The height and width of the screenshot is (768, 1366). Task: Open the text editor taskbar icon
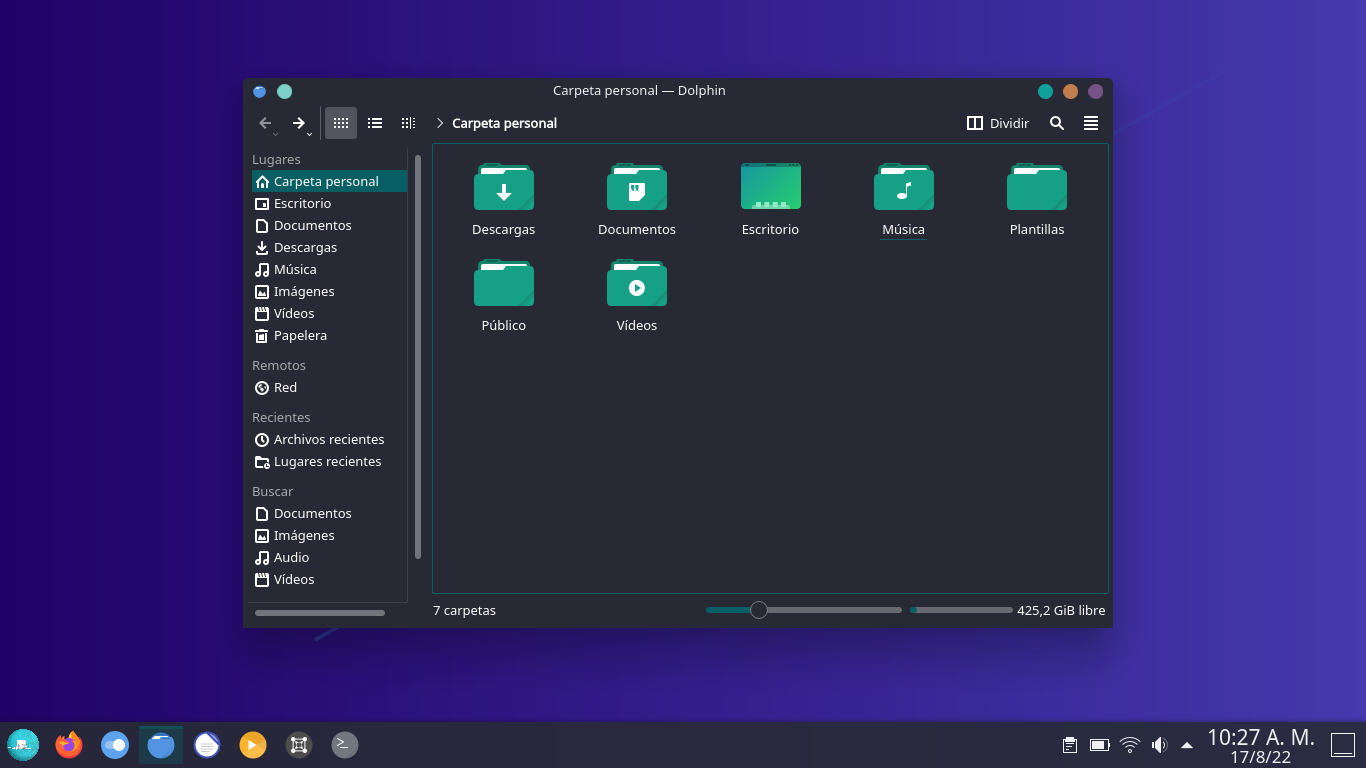[207, 745]
